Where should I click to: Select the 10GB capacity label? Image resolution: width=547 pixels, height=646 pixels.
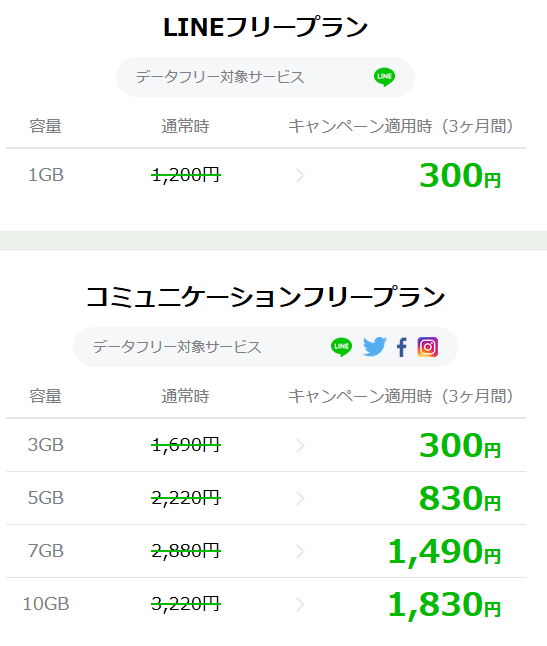[46, 604]
